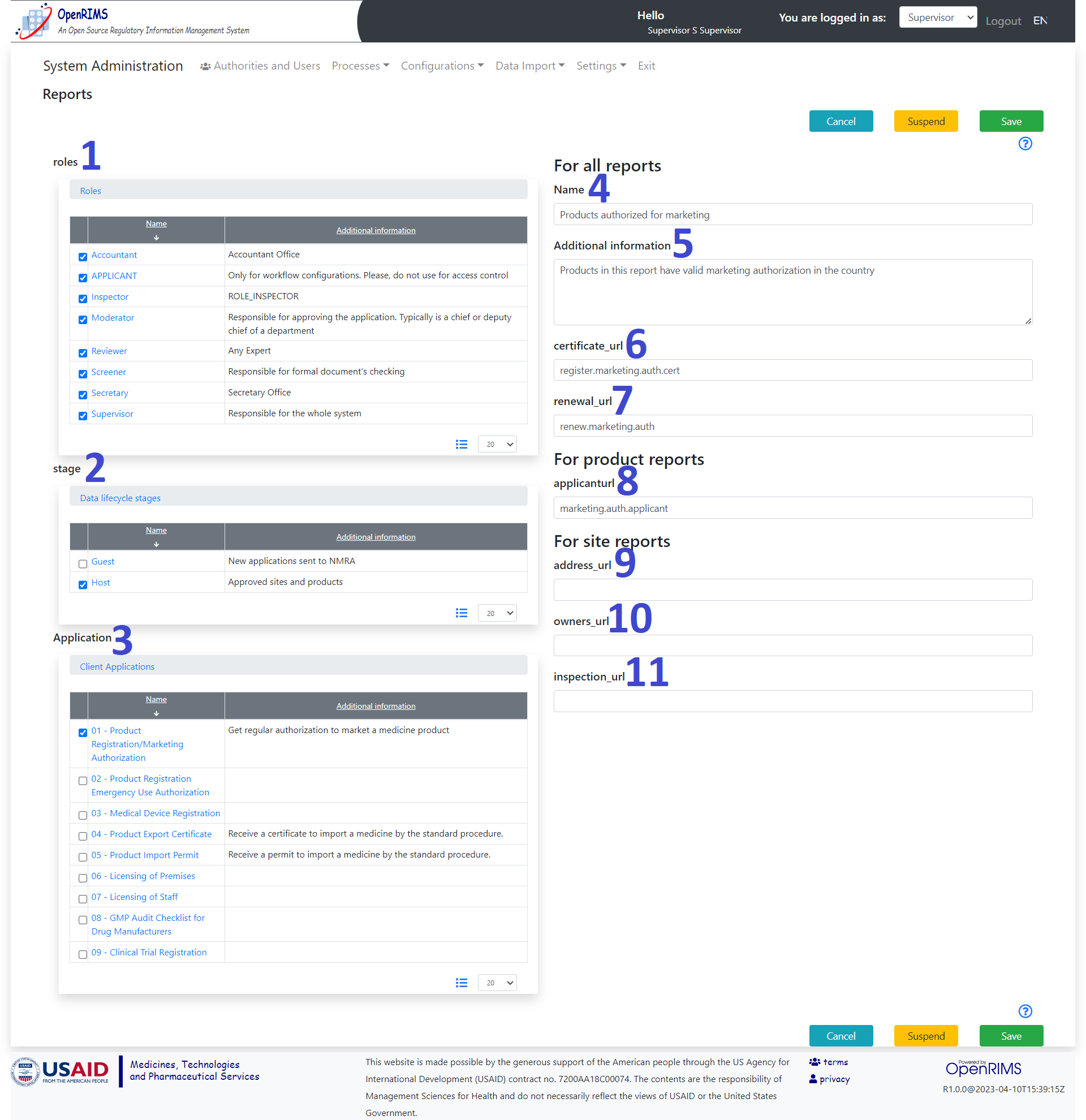Click the top Save button
Screen dimensions: 1086x1120
(1011, 121)
